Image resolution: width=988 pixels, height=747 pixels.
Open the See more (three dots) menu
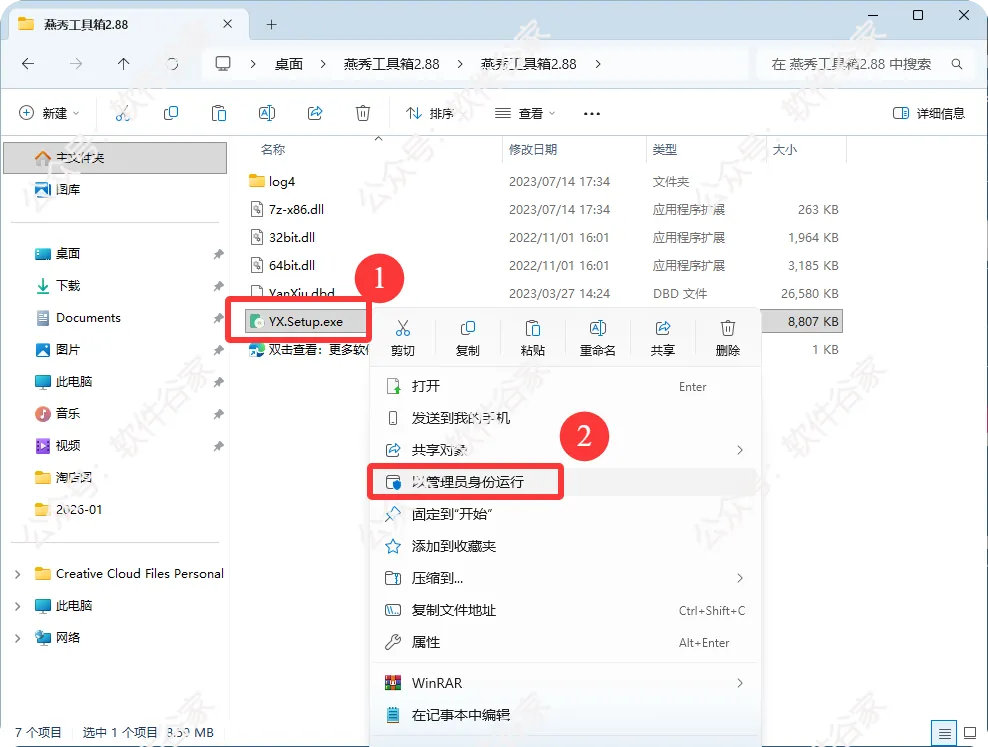(592, 113)
